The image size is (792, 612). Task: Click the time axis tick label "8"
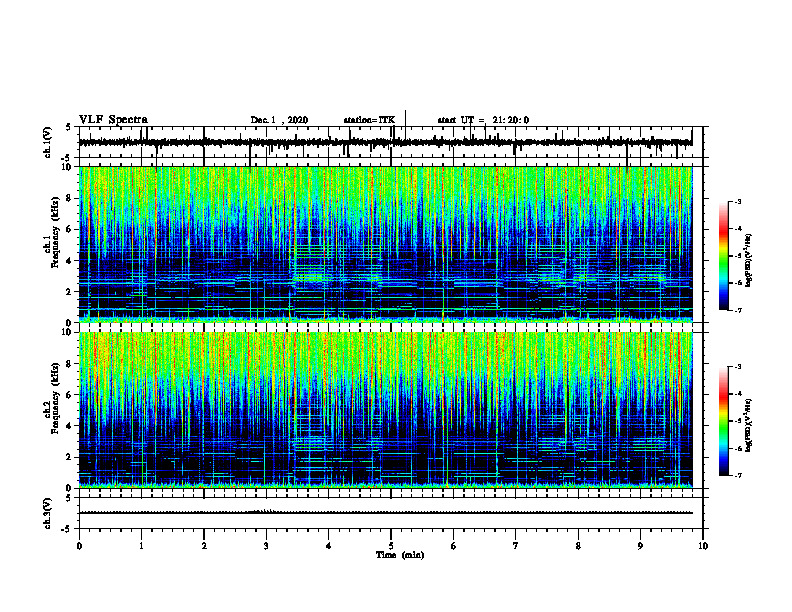[578, 546]
